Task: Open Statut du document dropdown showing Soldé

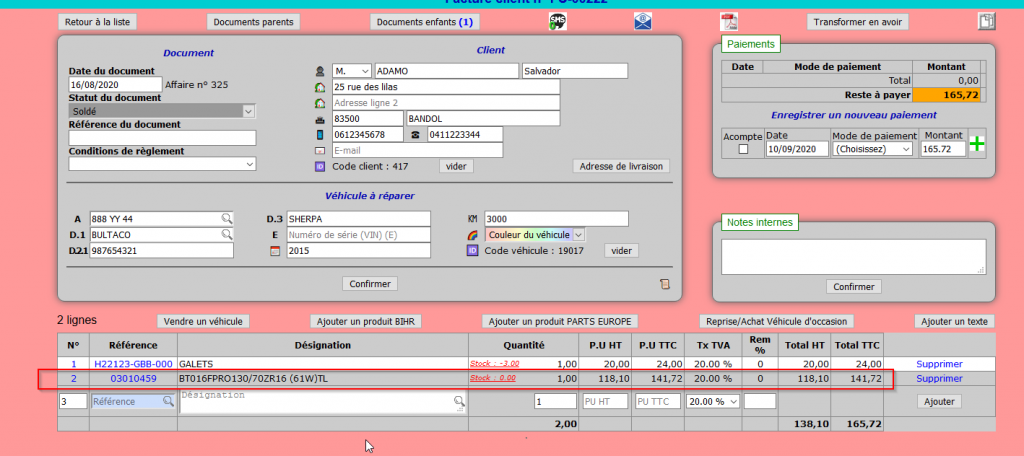Action: (x=162, y=112)
